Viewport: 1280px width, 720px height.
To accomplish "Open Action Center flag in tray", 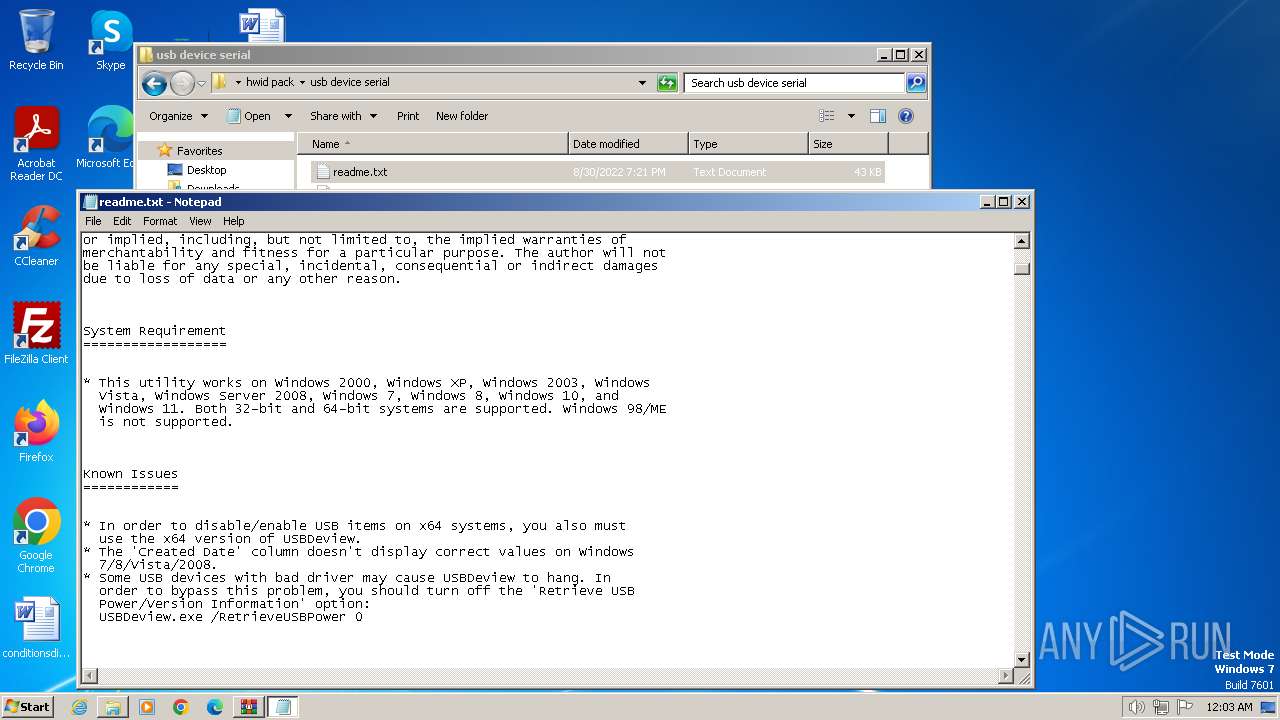I will [x=1185, y=707].
